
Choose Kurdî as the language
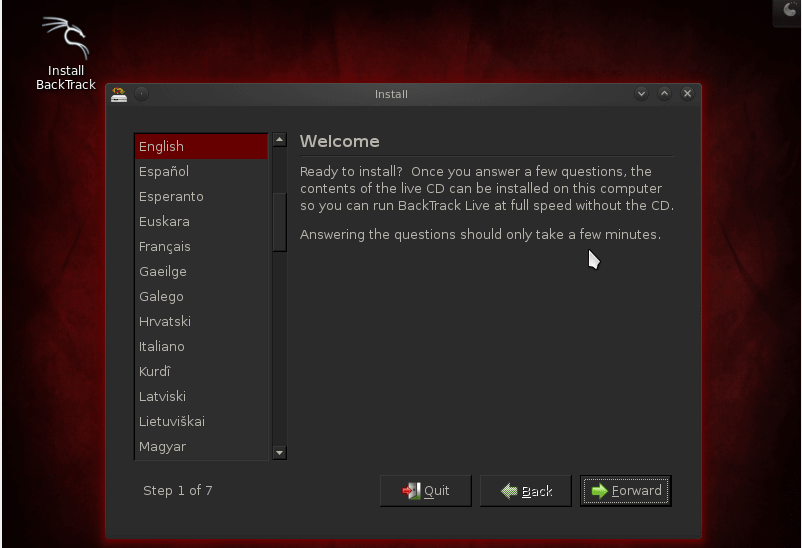pos(201,372)
